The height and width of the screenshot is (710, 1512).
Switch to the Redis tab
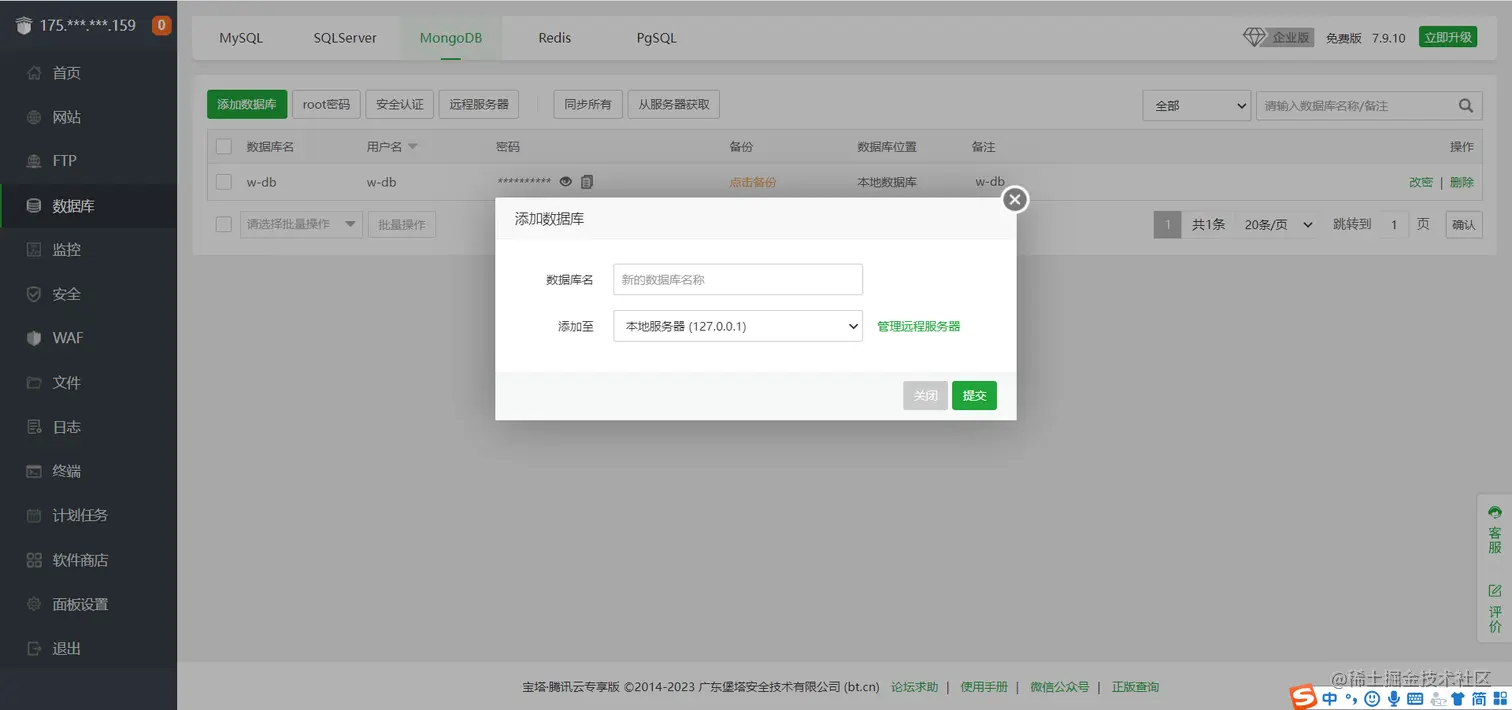pos(555,38)
